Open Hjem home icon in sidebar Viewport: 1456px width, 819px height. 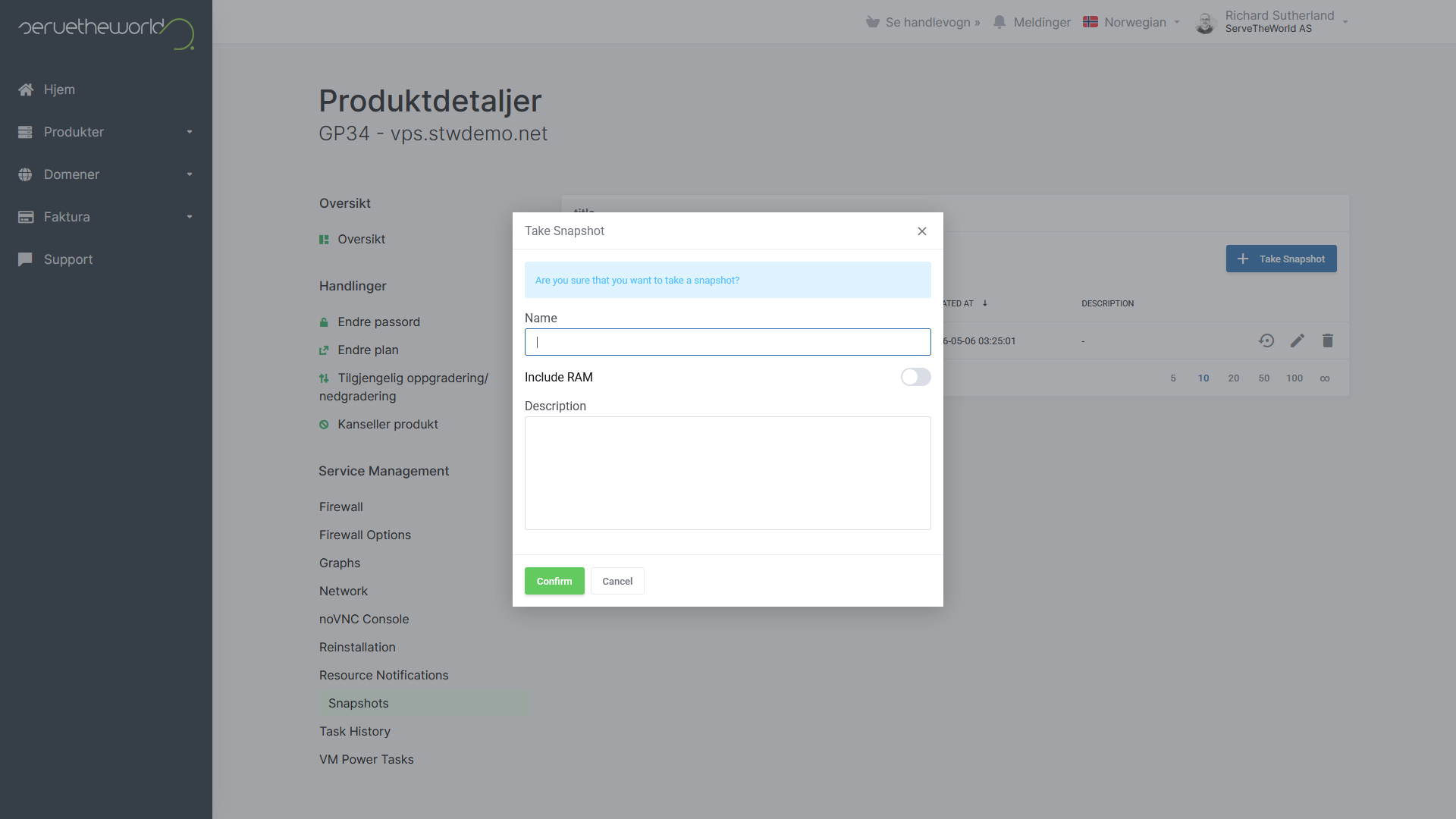coord(26,89)
